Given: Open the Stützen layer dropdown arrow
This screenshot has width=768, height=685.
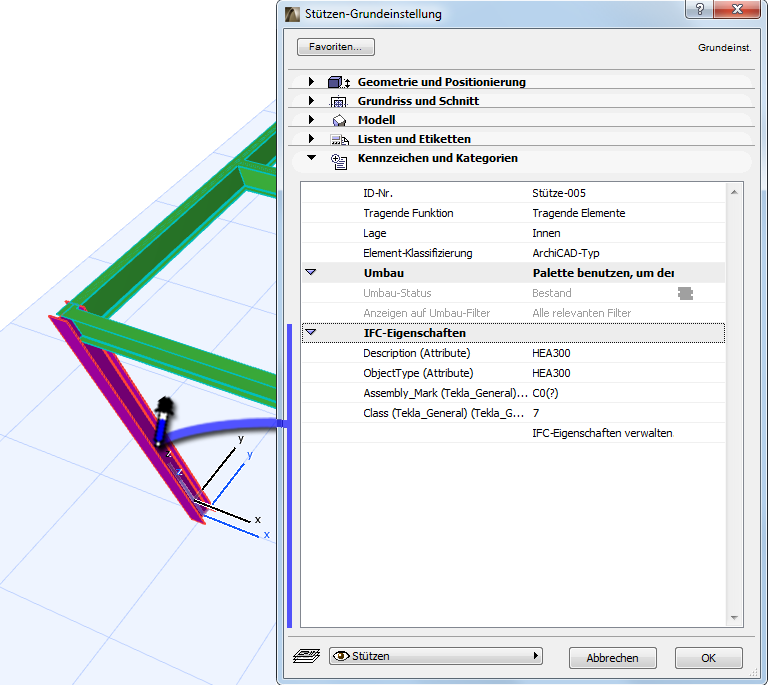Looking at the screenshot, I should (x=536, y=655).
